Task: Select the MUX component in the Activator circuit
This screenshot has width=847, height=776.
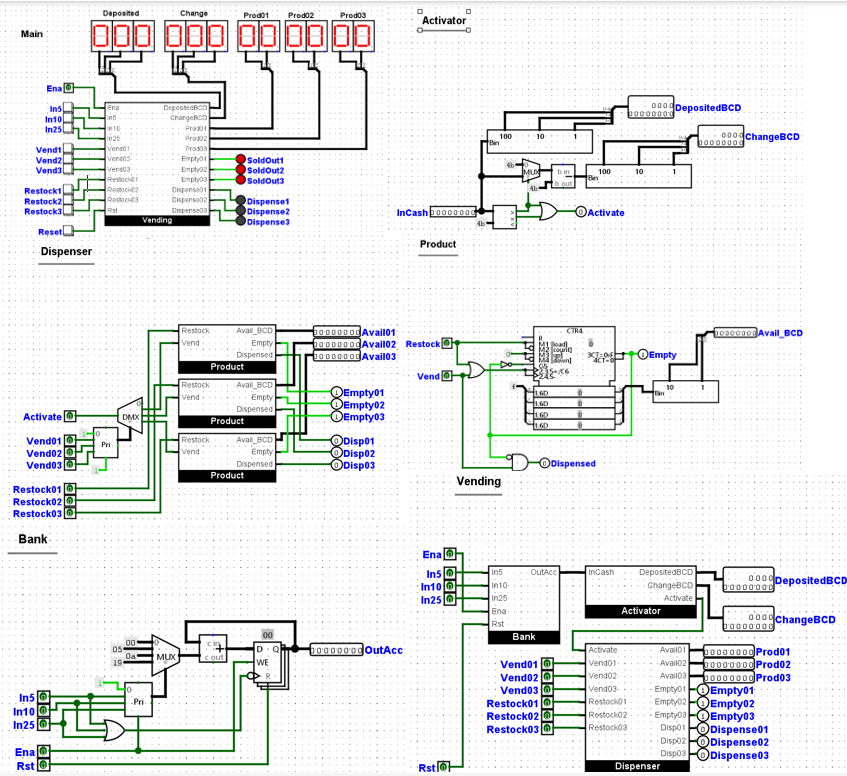Action: click(530, 172)
